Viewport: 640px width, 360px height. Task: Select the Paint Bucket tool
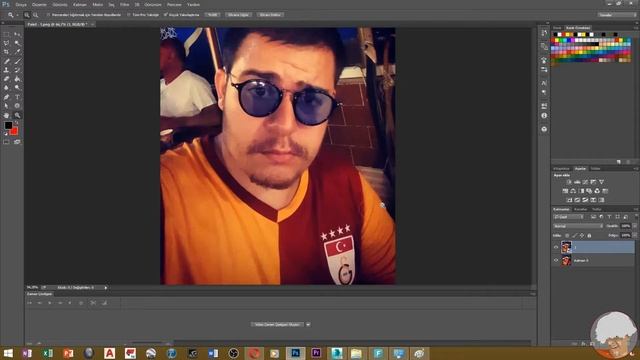pos(17,79)
